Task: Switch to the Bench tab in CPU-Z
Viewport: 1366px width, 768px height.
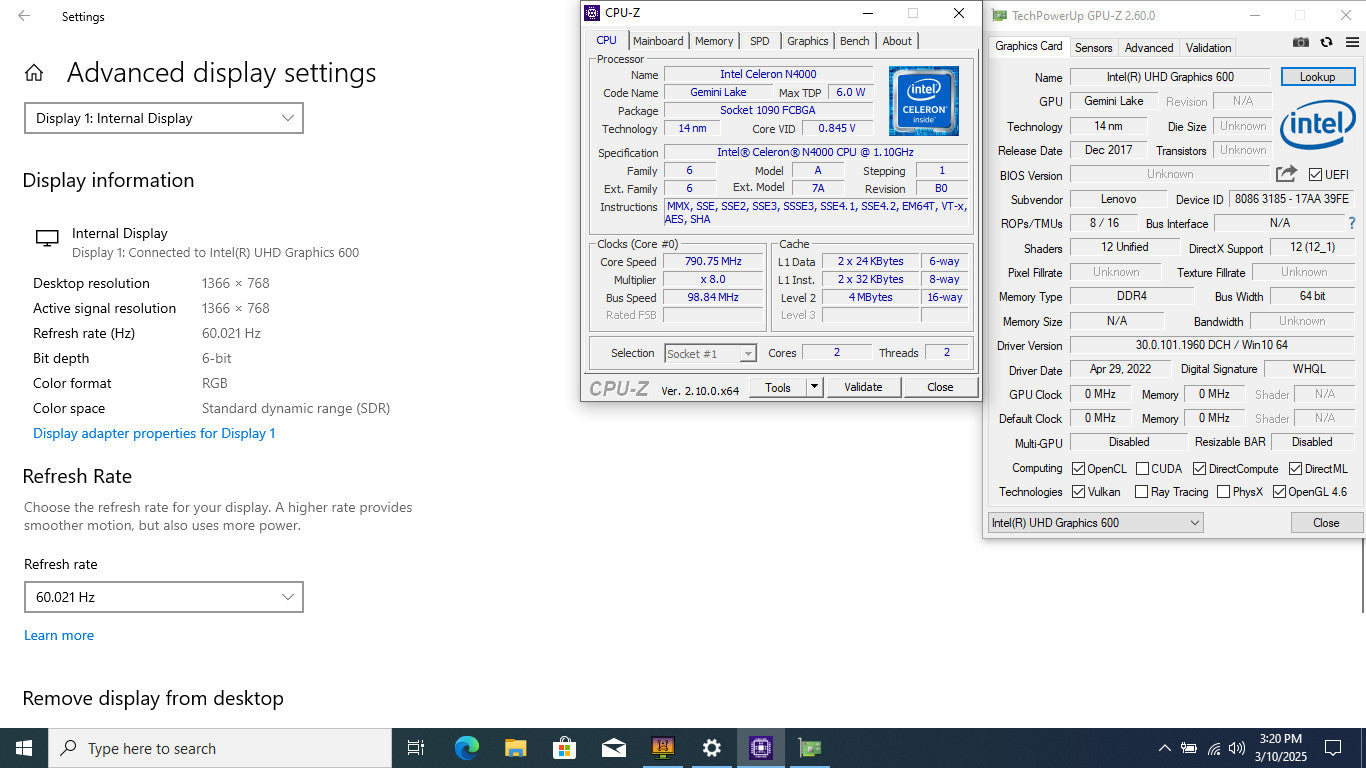Action: tap(854, 41)
